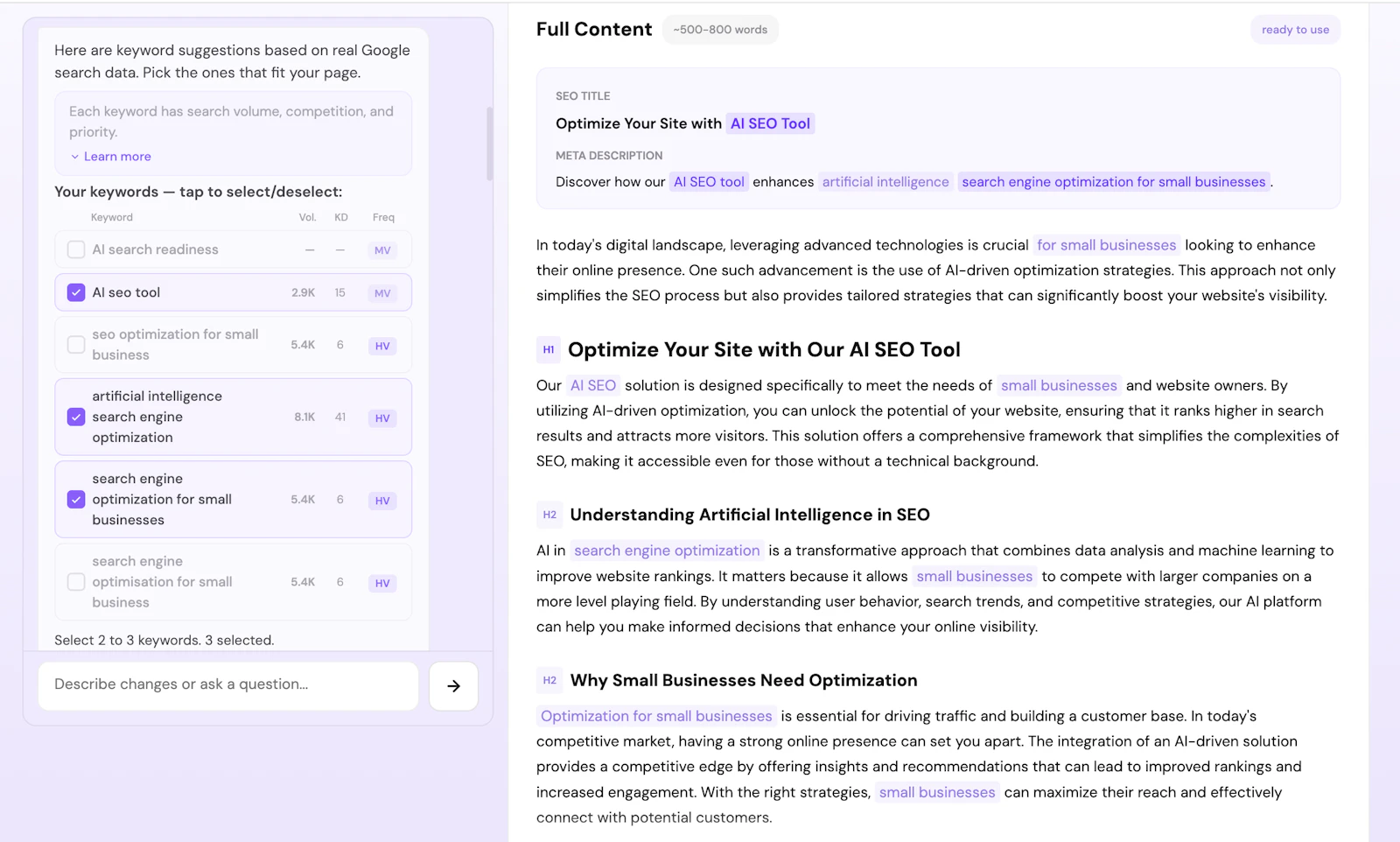This screenshot has width=1400, height=842.
Task: Click search engine optimization for small businesses highlight
Action: coord(1113,182)
